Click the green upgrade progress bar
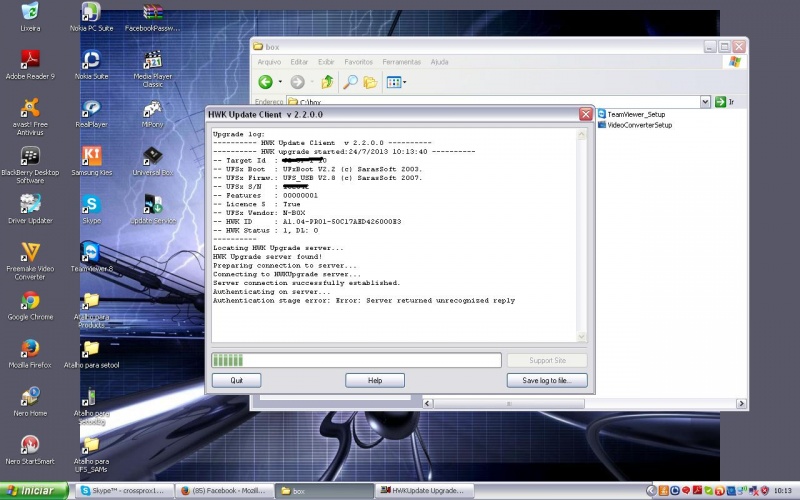Viewport: 800px width, 500px height. click(x=356, y=360)
